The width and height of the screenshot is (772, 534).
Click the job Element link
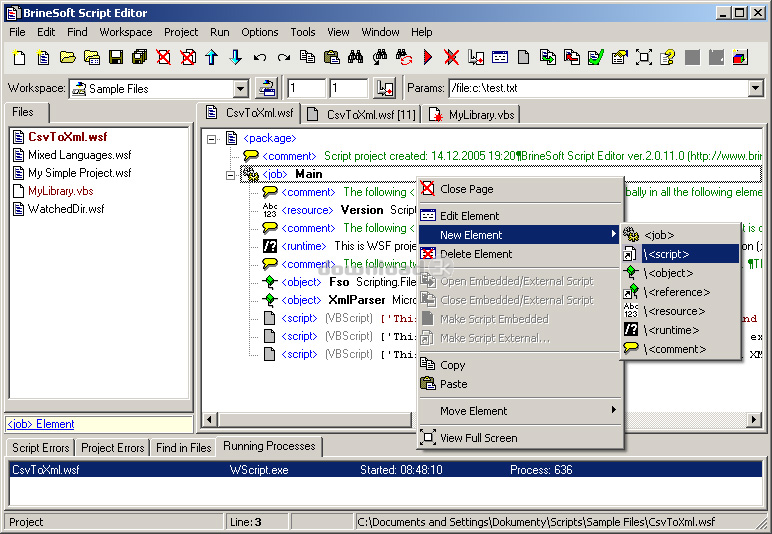coord(40,424)
